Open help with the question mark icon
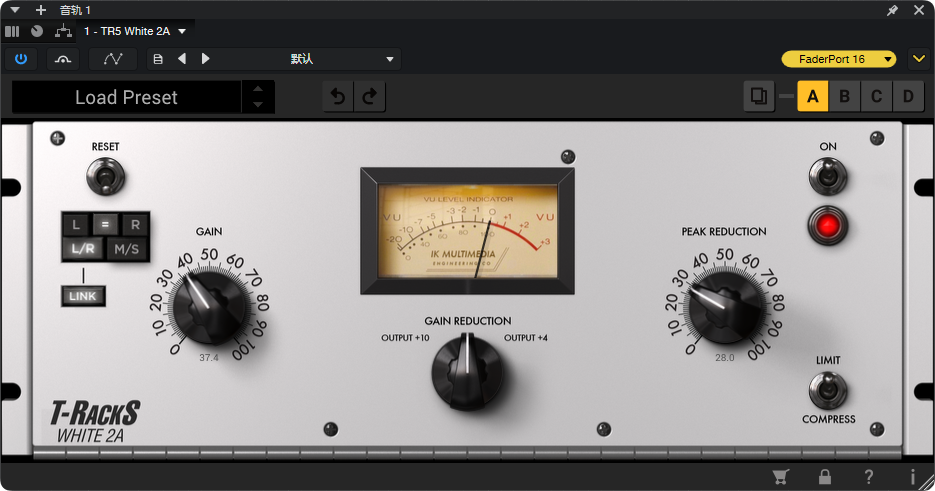935x491 pixels. pyautogui.click(x=869, y=477)
